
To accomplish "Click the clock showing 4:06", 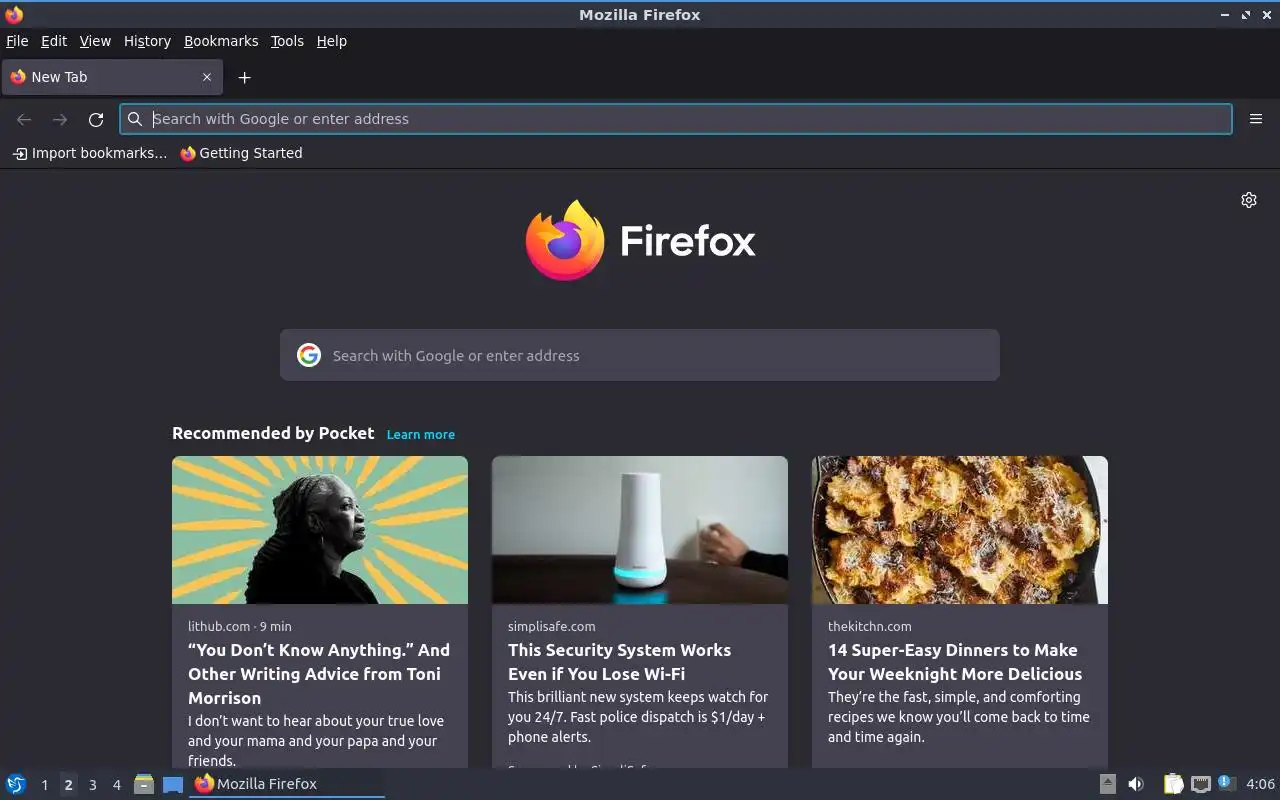I will pyautogui.click(x=1260, y=784).
